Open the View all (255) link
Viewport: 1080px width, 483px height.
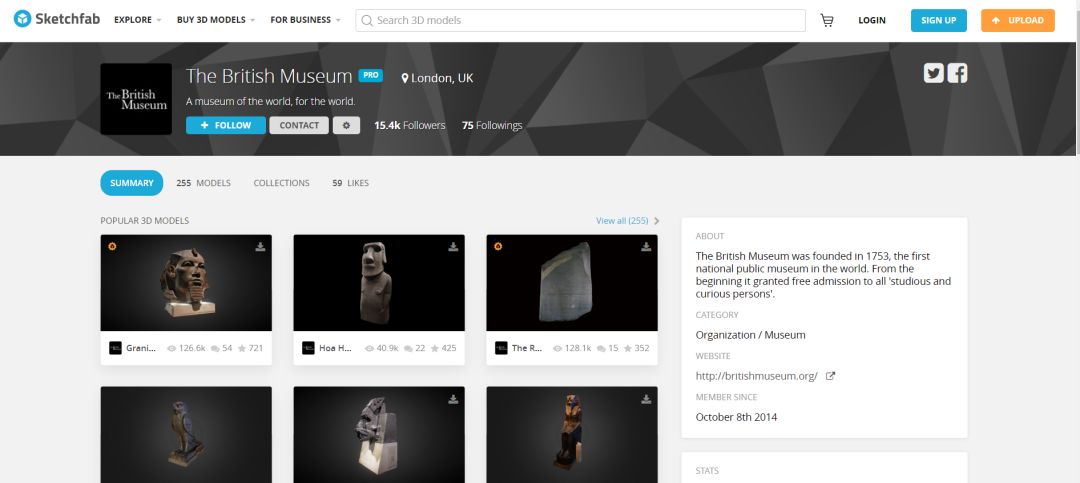pyautogui.click(x=622, y=220)
